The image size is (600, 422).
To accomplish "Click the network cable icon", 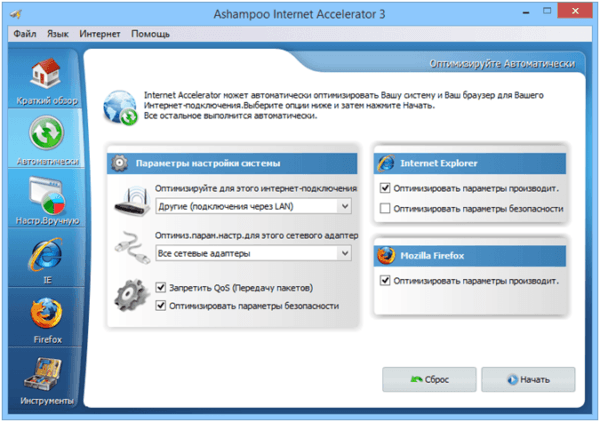I will coord(132,247).
